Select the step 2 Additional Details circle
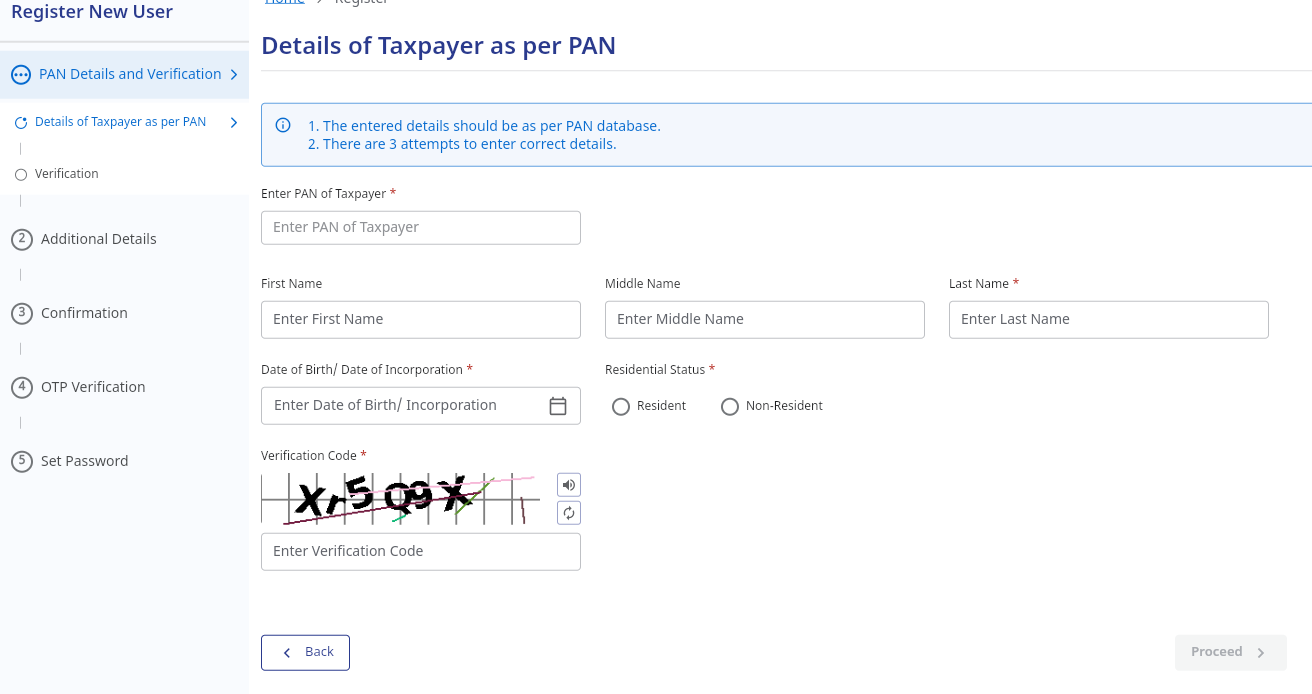 pos(22,239)
